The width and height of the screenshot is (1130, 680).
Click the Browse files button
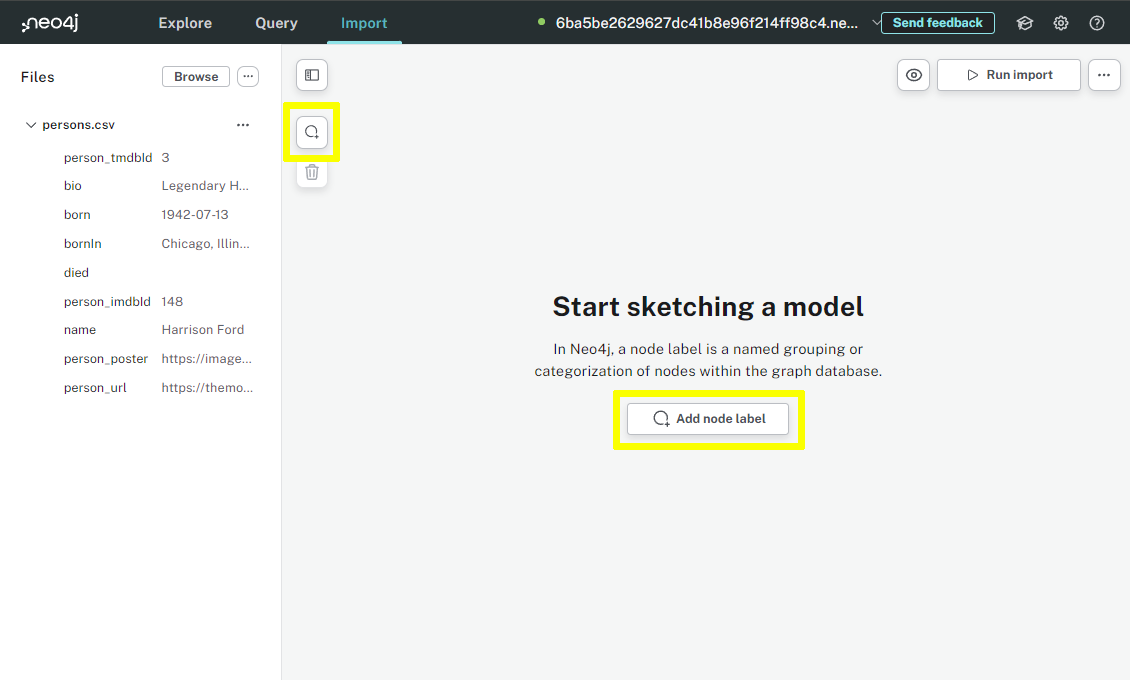click(195, 76)
